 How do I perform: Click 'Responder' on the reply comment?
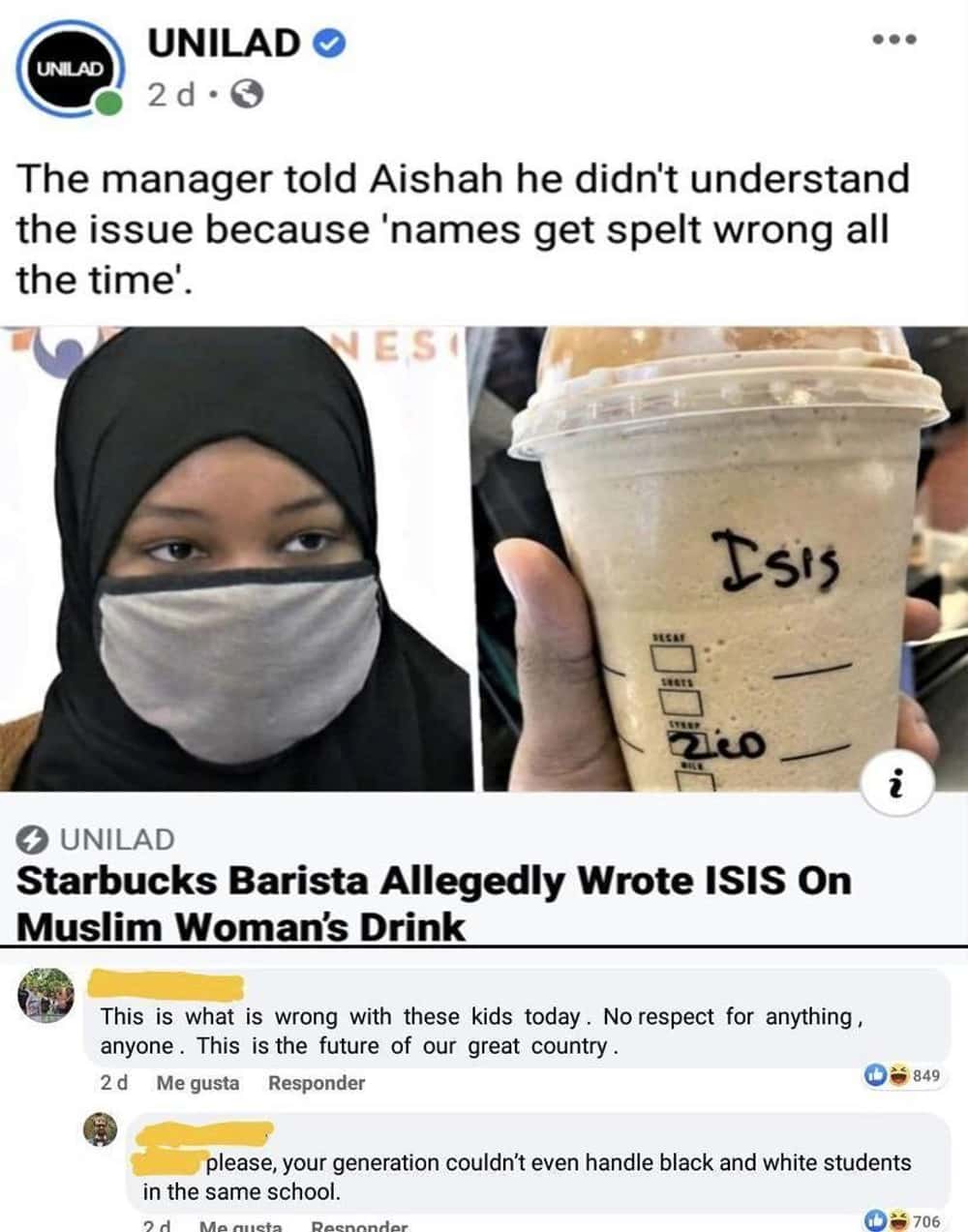[x=359, y=1226]
